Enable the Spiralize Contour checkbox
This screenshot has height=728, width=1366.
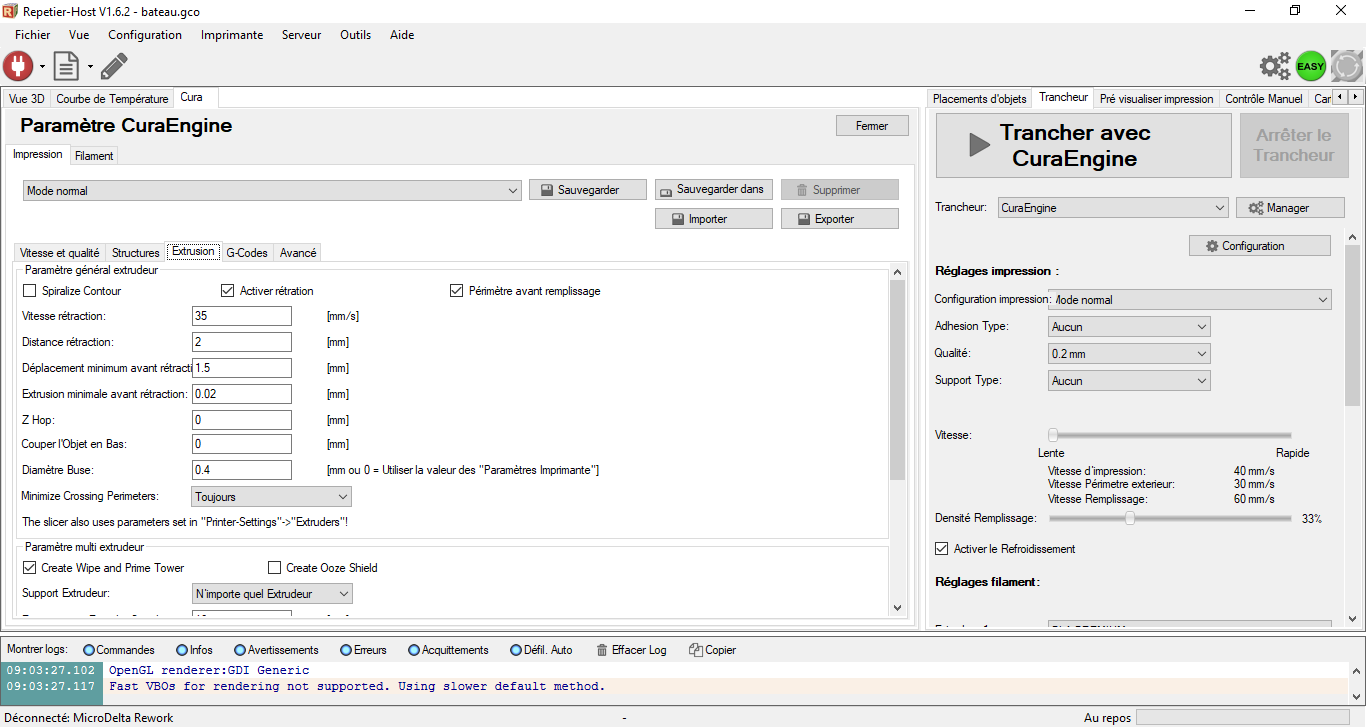tap(29, 291)
